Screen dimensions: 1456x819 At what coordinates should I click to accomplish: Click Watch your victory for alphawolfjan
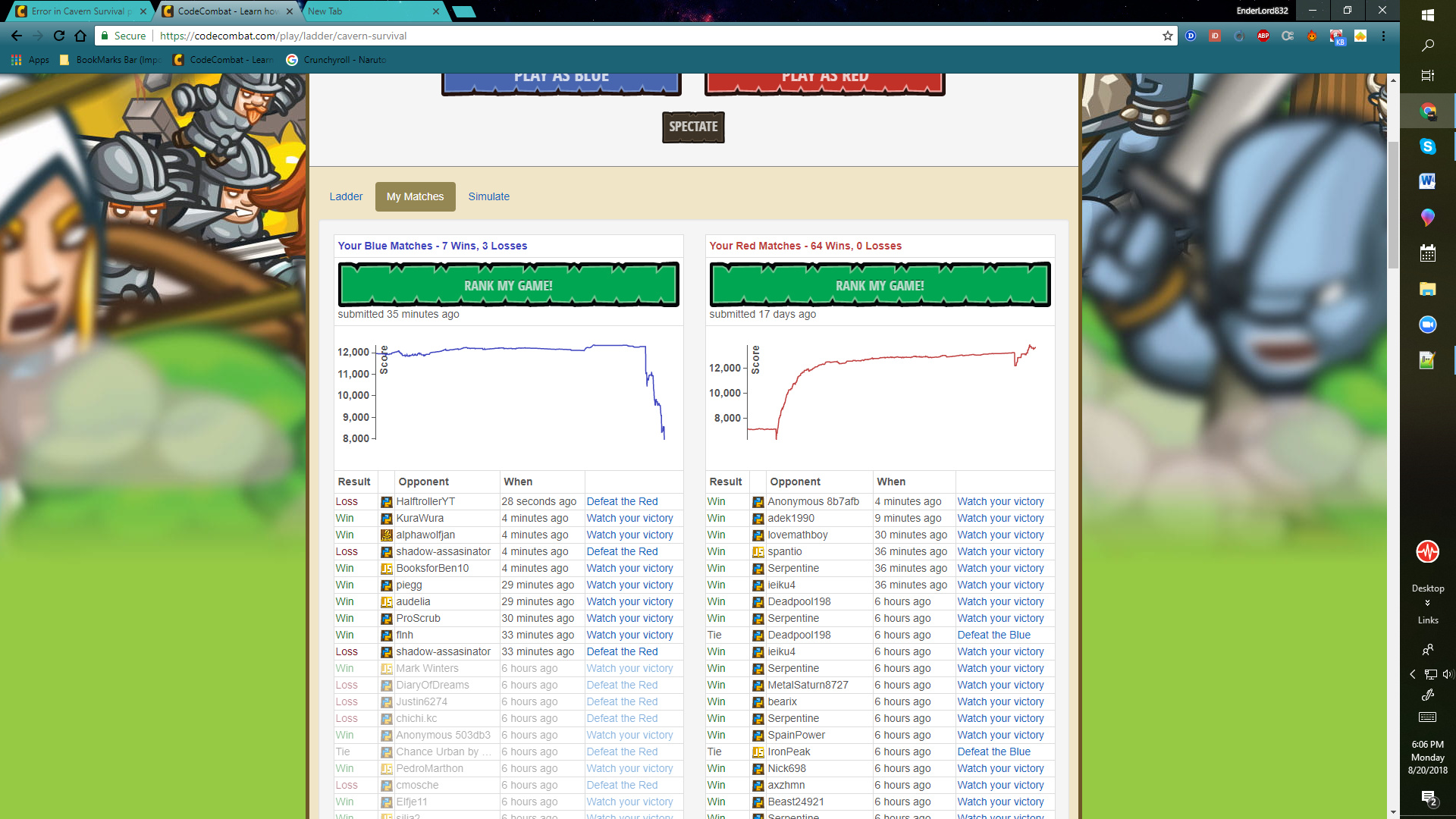(629, 535)
